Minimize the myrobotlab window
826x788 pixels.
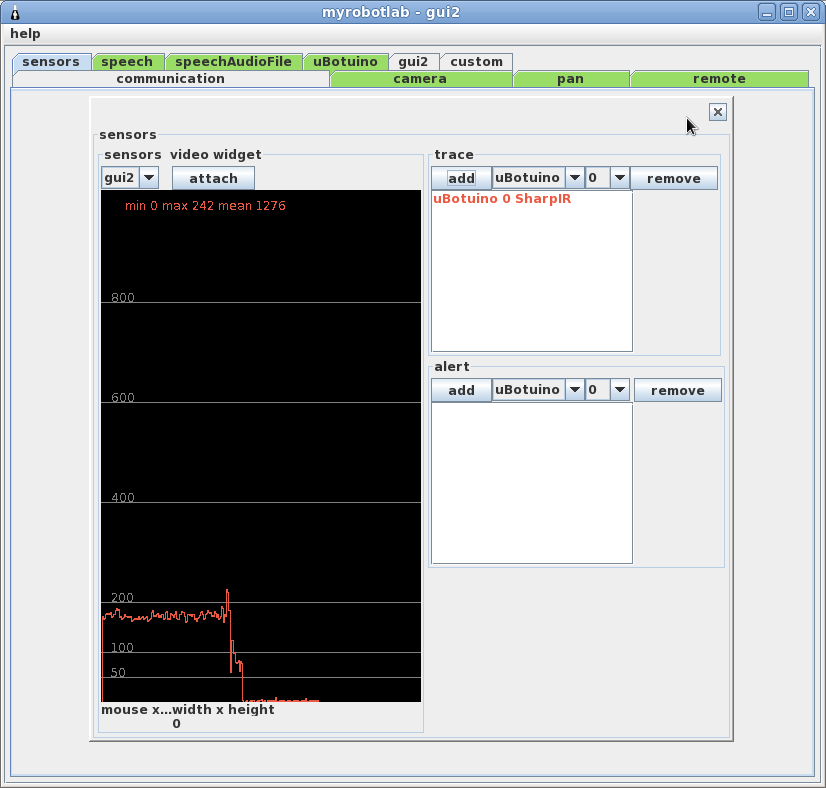(767, 12)
